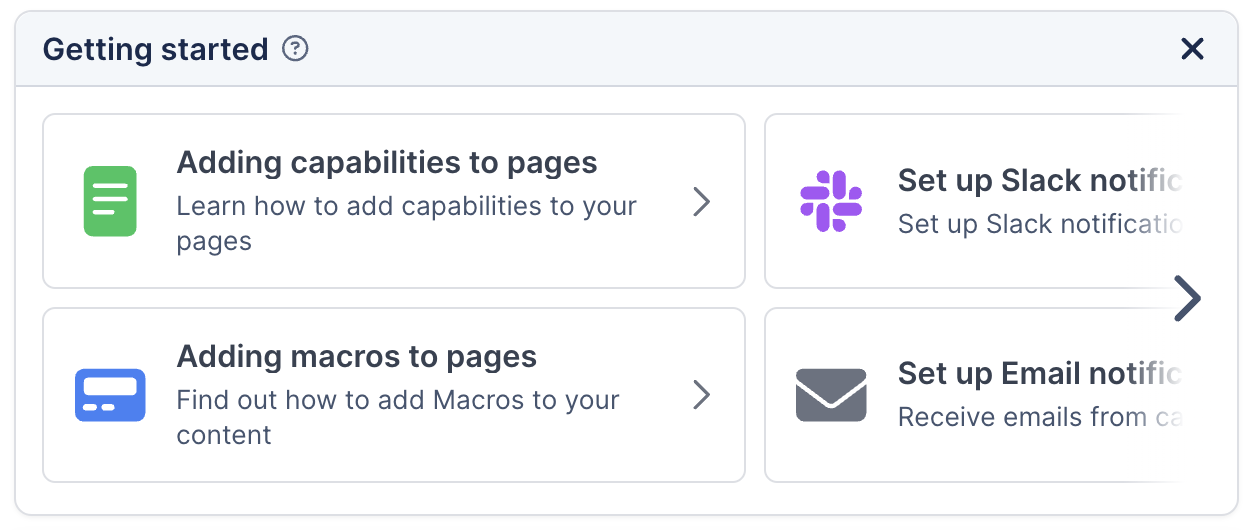Close the Getting started panel

1192,49
